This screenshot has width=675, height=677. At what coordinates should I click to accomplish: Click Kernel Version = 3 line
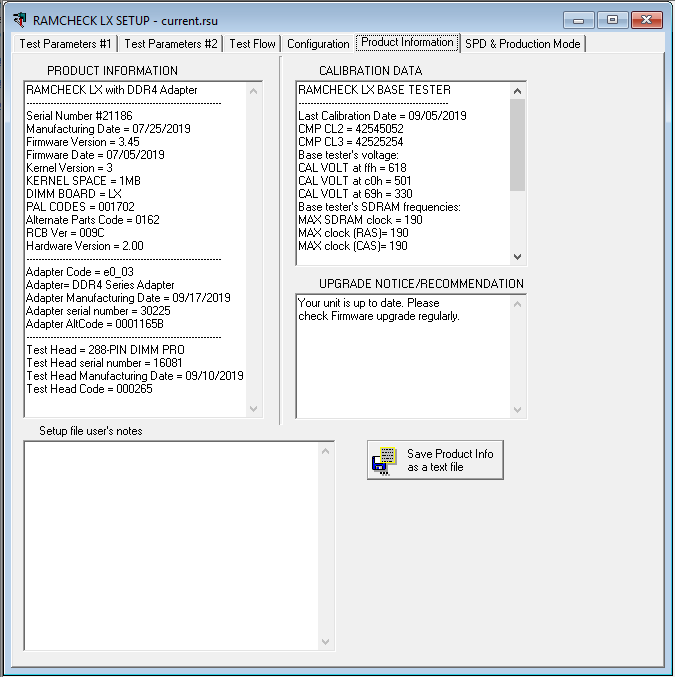(x=69, y=168)
